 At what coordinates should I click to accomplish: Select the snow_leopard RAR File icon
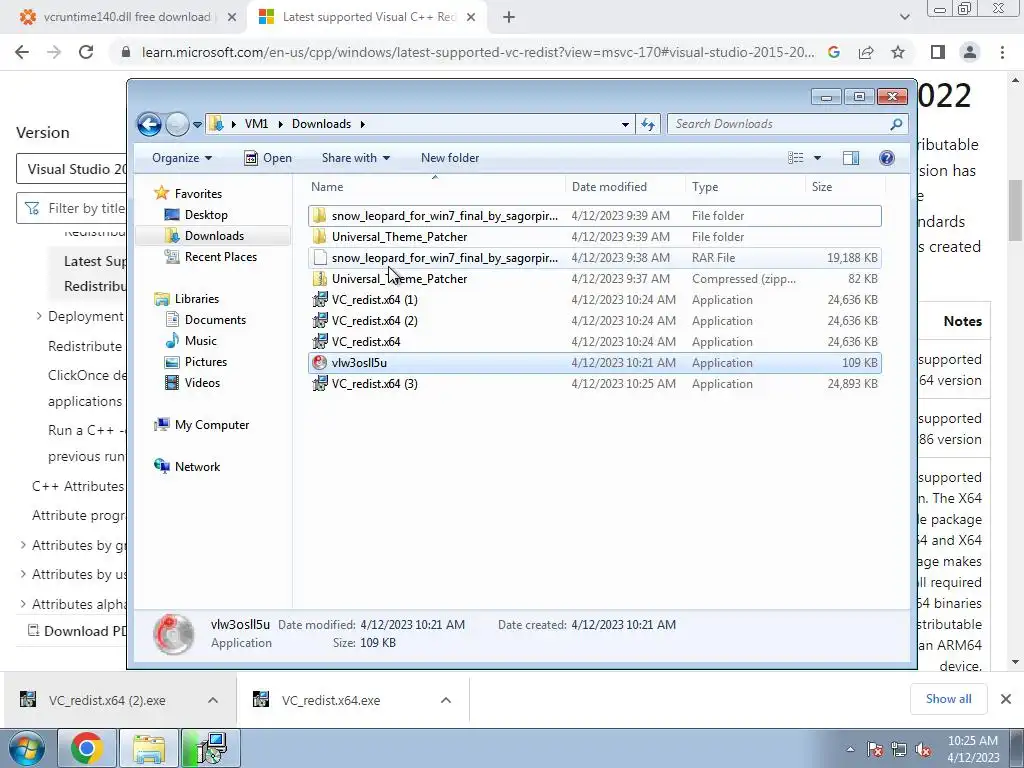point(319,257)
